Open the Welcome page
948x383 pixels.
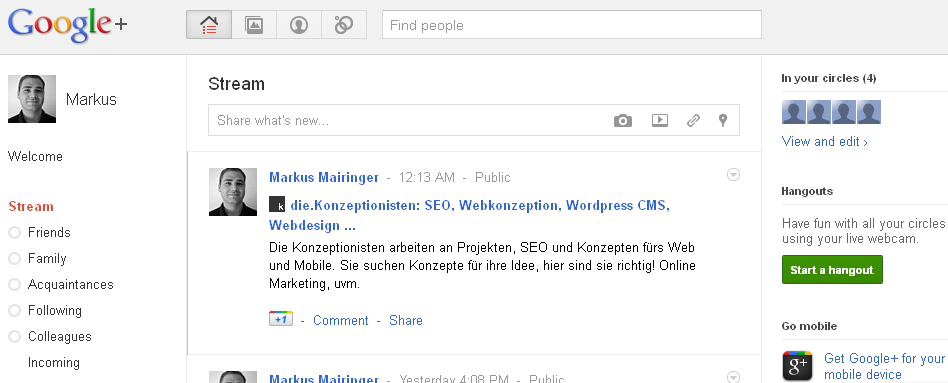click(x=35, y=156)
